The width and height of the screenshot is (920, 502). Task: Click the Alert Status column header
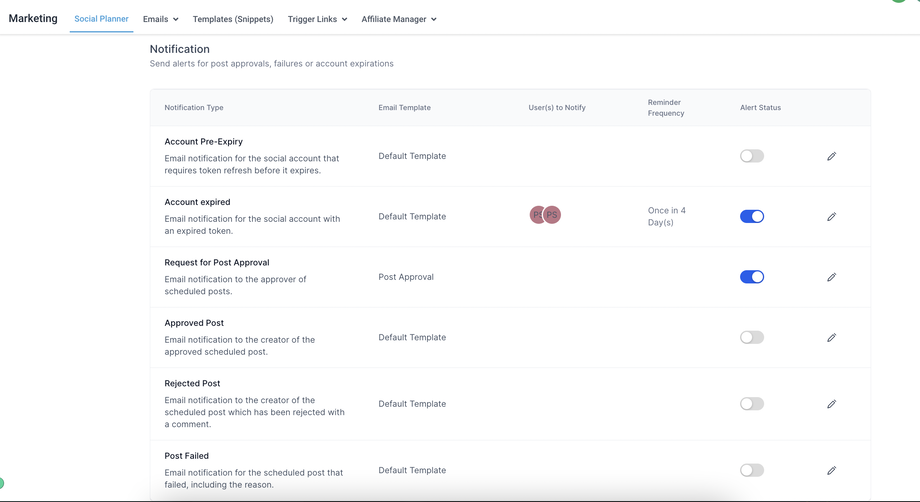760,108
